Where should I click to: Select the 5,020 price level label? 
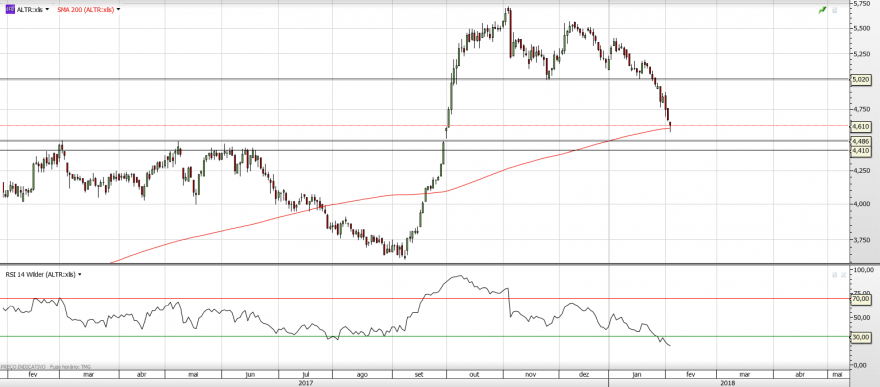[x=861, y=80]
